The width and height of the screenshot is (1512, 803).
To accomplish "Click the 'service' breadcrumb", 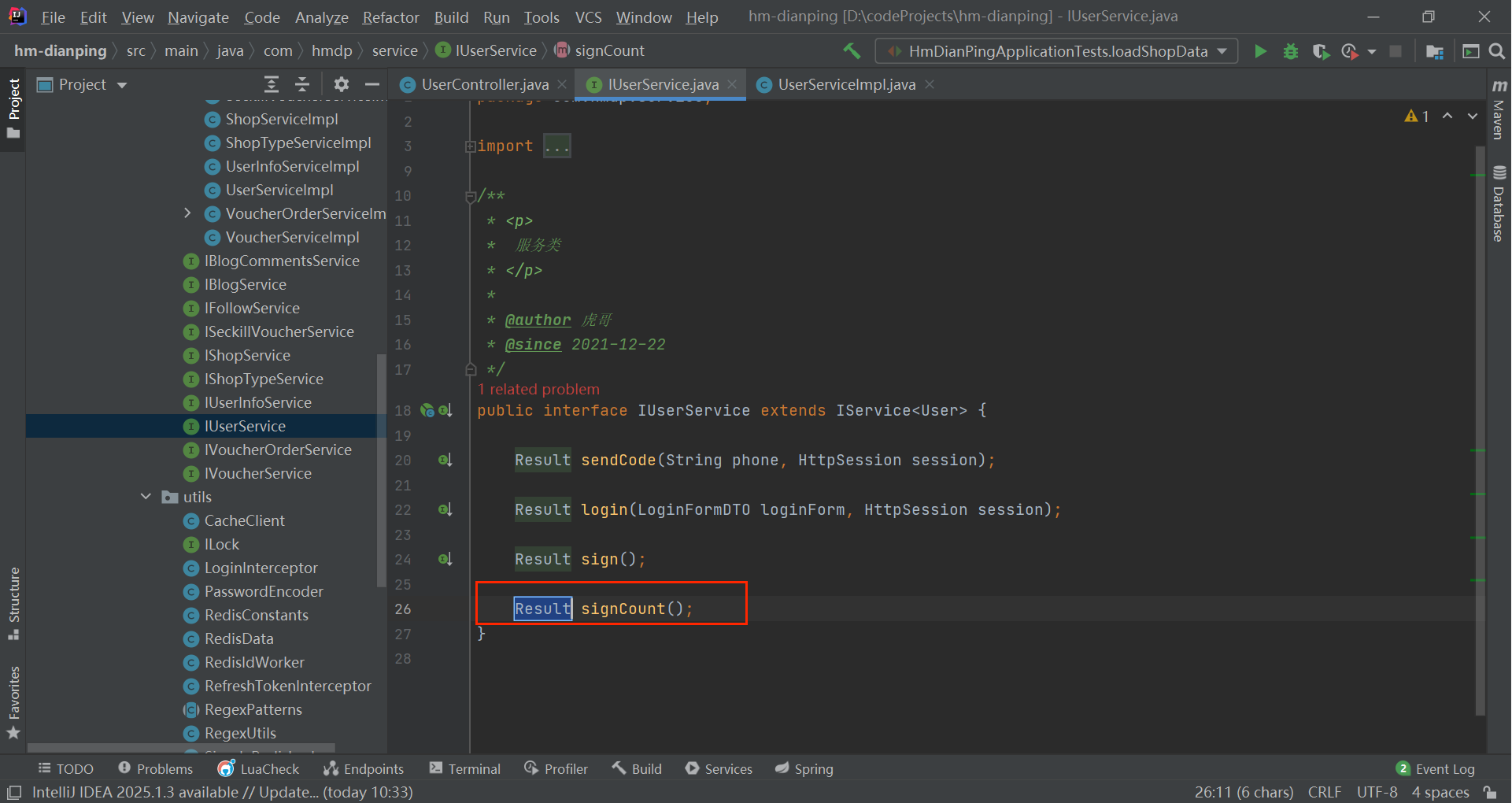I will click(394, 51).
